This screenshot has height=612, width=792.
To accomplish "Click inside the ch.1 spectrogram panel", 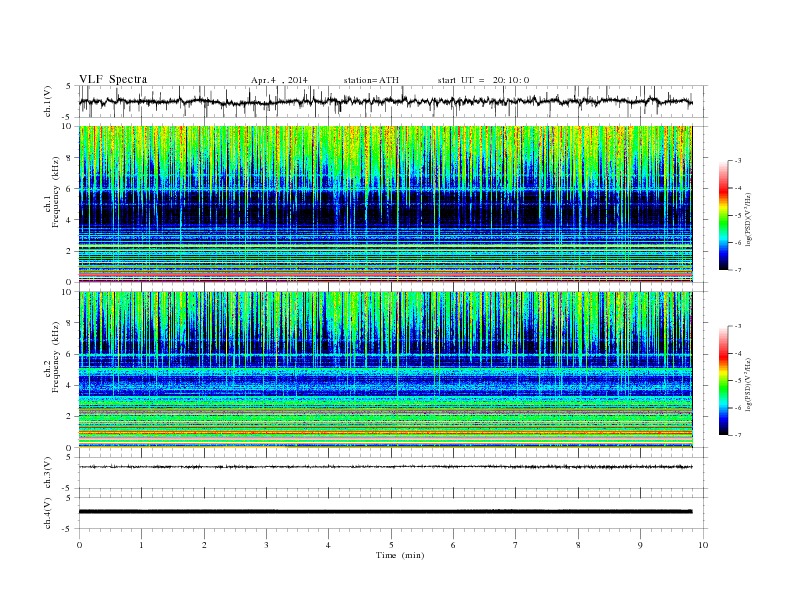I will 385,204.
